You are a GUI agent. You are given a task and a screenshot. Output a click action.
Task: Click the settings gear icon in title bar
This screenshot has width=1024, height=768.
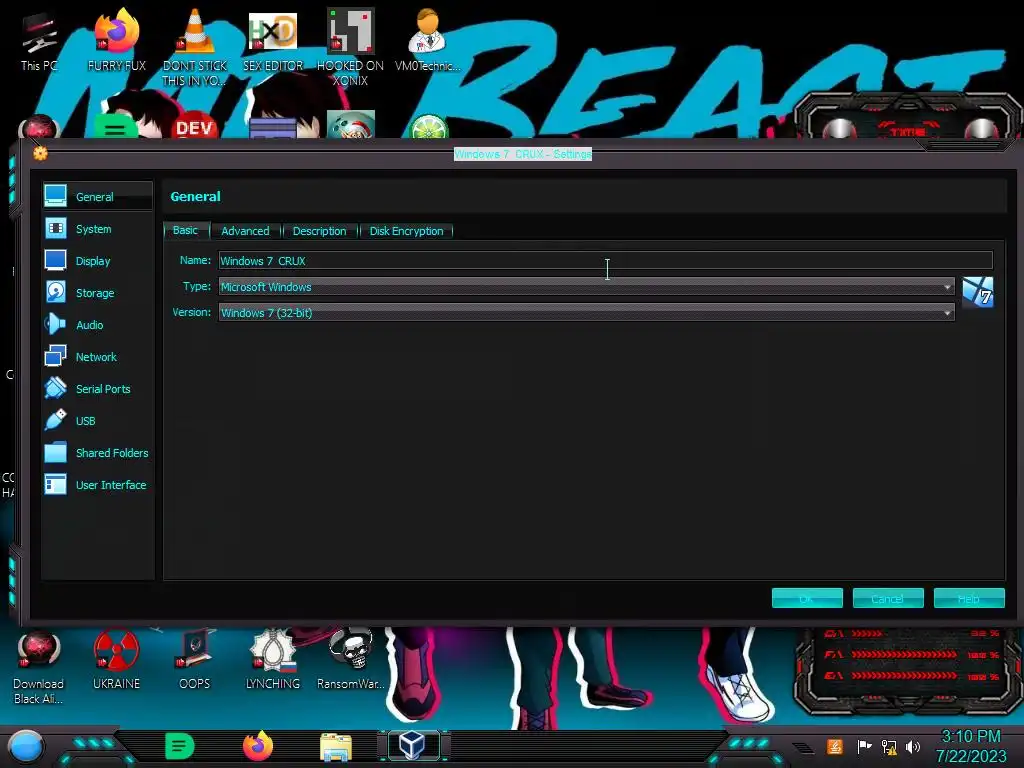coord(40,153)
